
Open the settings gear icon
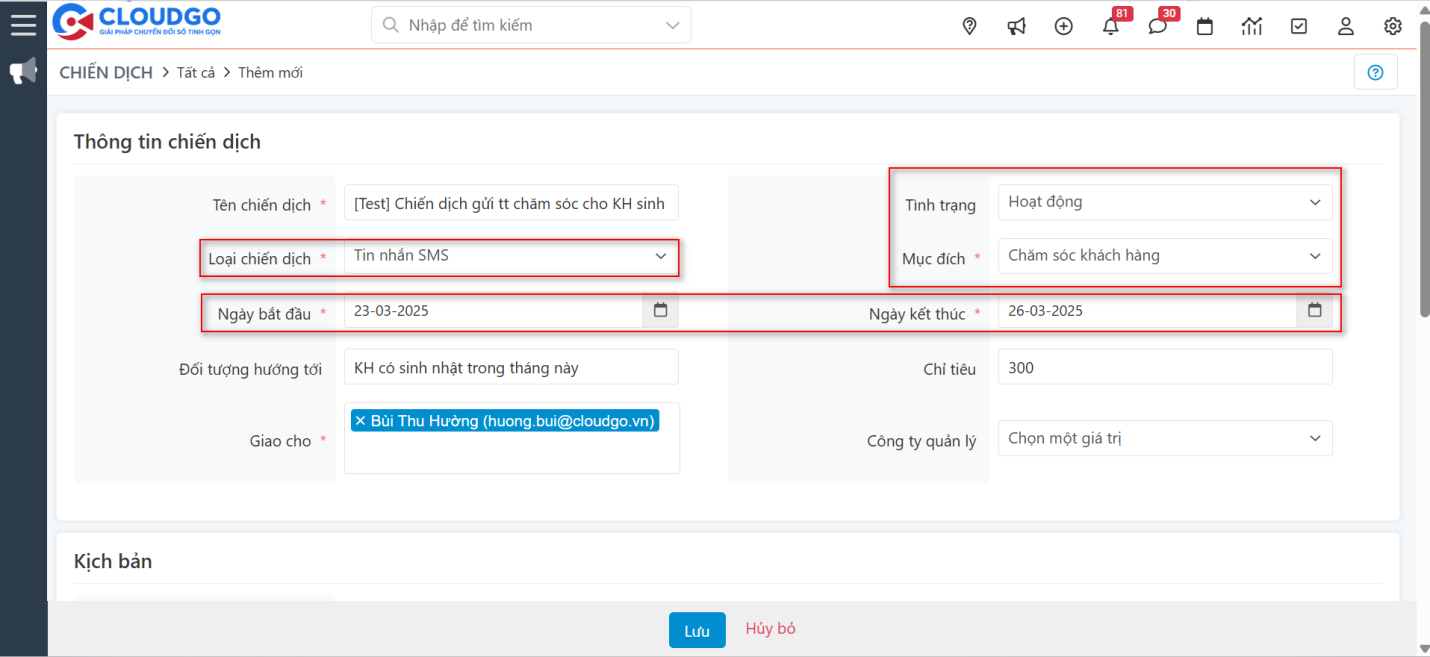pos(1392,26)
